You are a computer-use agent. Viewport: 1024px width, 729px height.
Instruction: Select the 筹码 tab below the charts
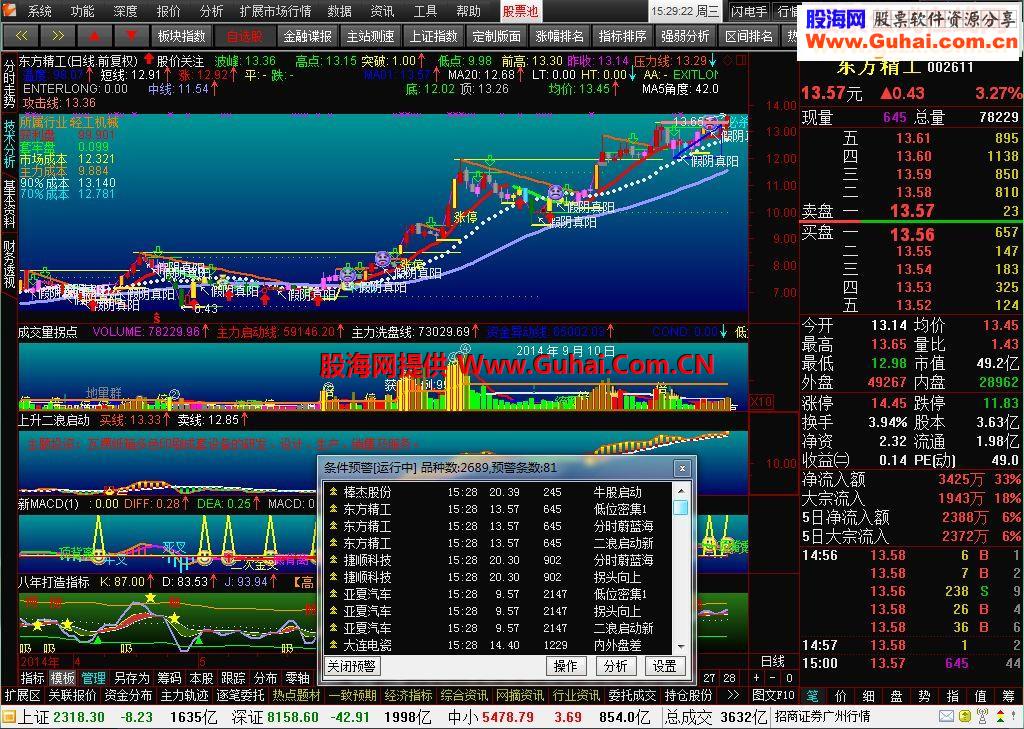tap(169, 678)
